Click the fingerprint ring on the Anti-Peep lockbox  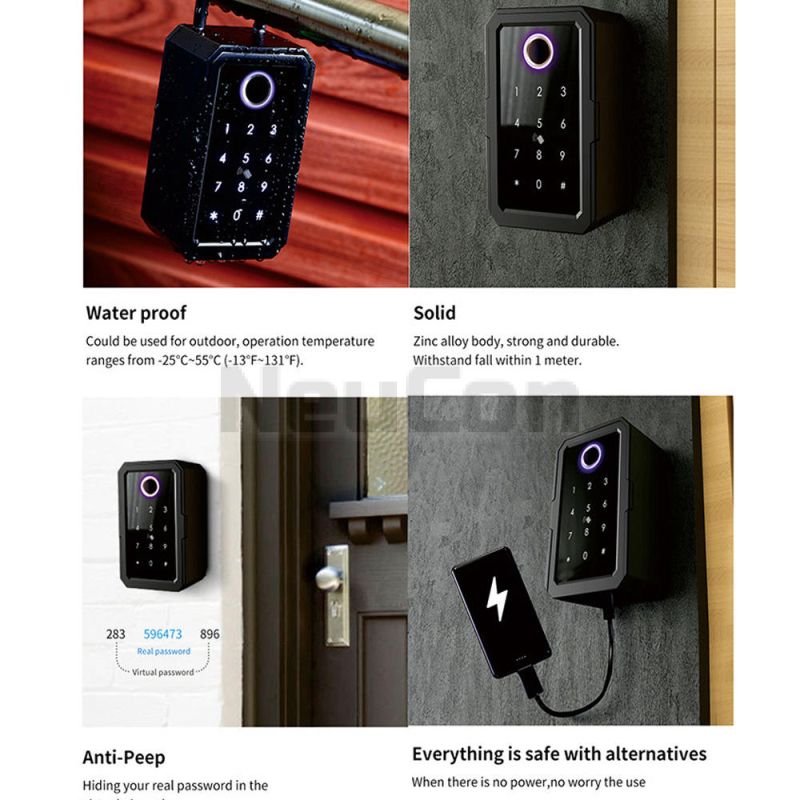150,487
